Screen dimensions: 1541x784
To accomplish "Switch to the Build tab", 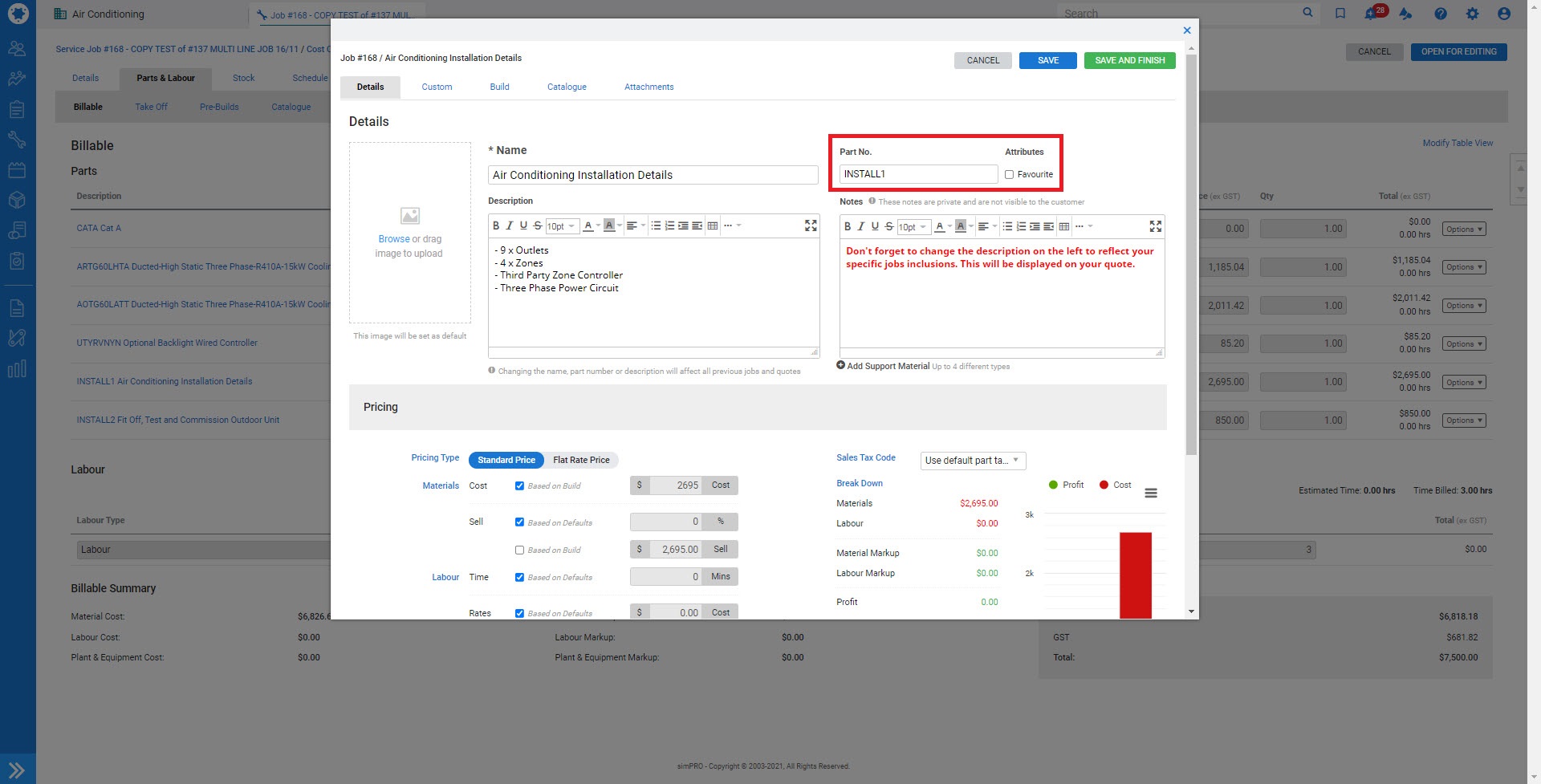I will coord(499,87).
